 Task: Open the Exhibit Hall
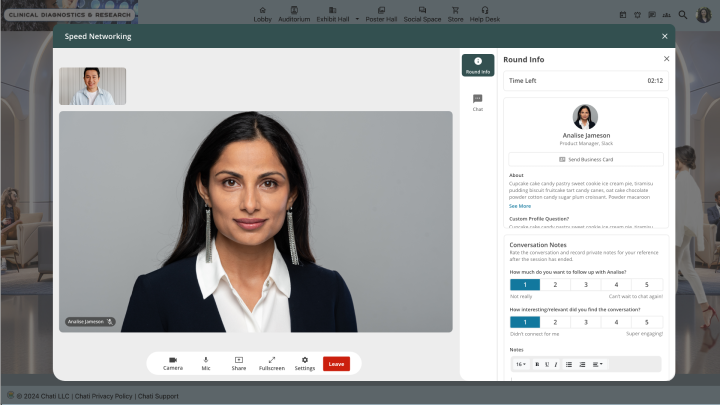click(x=333, y=15)
